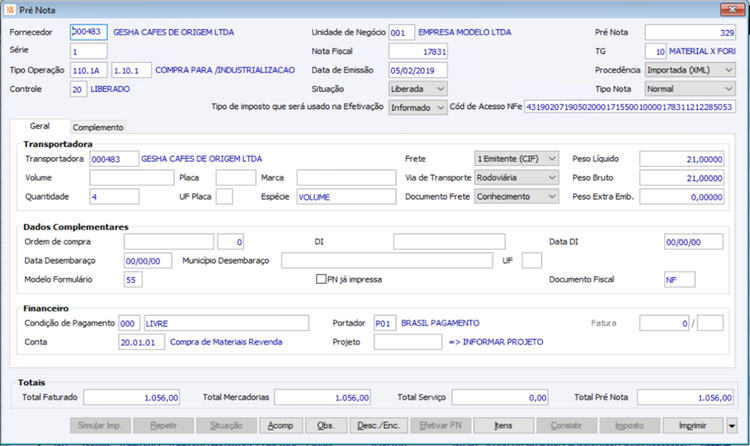Image resolution: width=750 pixels, height=446 pixels.
Task: Focus the Volume input field
Action: 132,178
